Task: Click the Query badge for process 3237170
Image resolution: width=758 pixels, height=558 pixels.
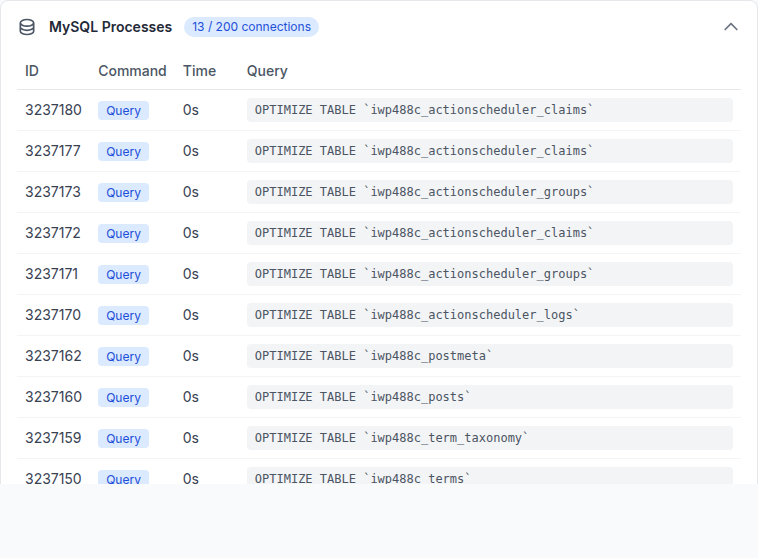Action: (x=123, y=315)
